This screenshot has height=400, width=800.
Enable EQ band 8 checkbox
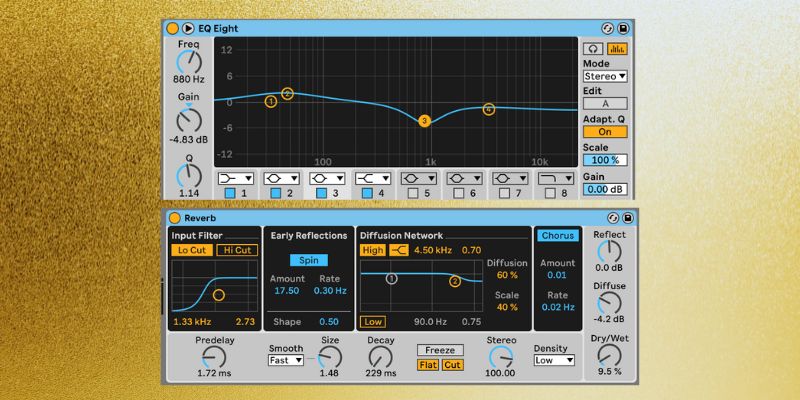[550, 193]
